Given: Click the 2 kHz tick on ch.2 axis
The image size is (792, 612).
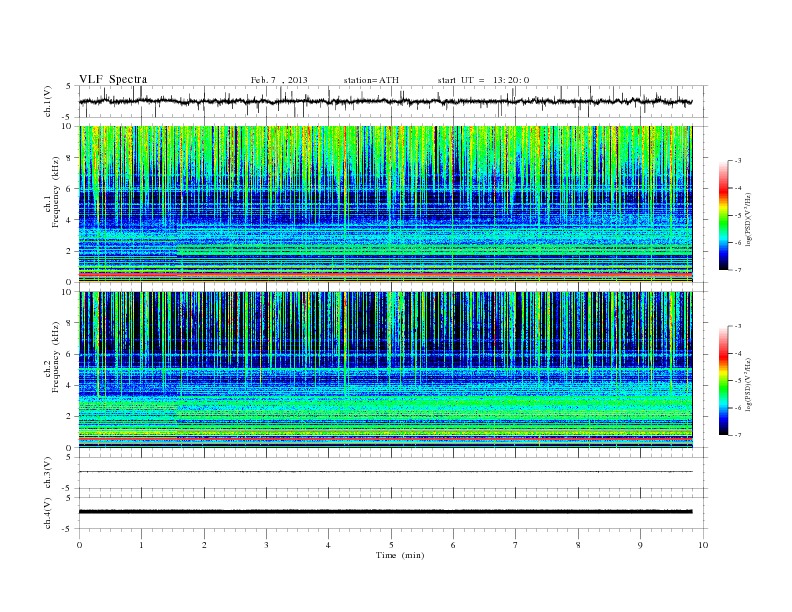Looking at the screenshot, I should tap(69, 417).
